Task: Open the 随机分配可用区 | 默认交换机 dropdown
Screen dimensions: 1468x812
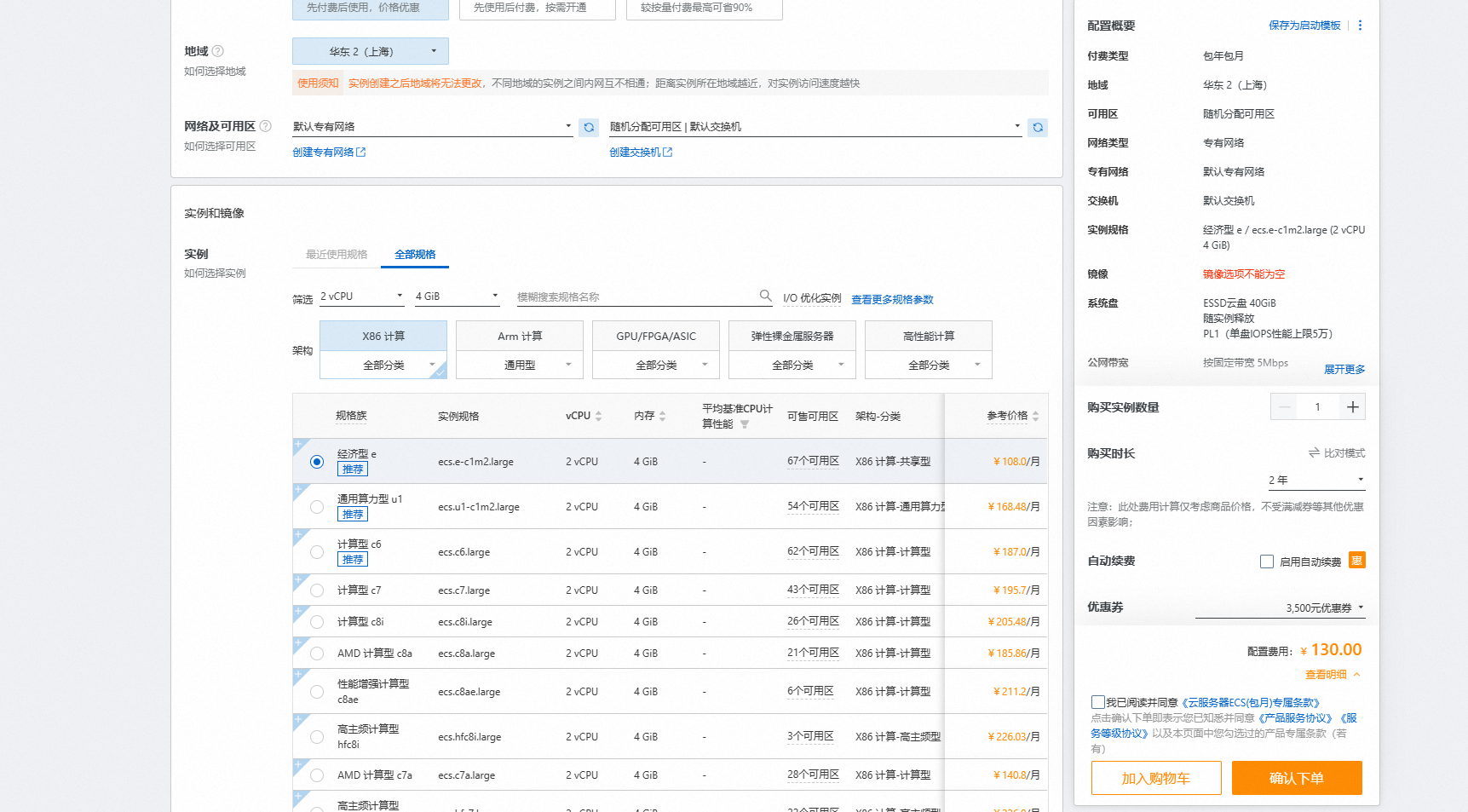Action: click(x=815, y=127)
